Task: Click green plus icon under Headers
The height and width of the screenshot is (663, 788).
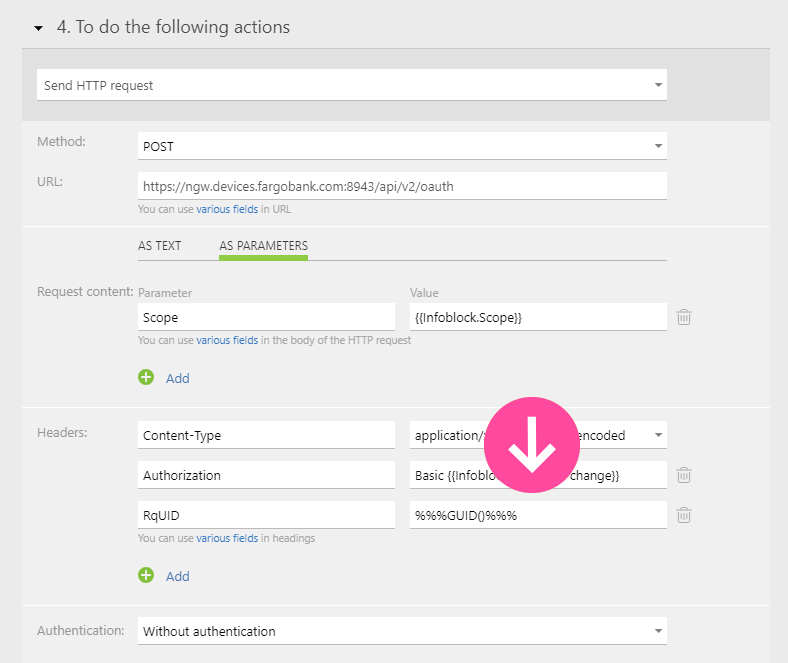Action: (x=147, y=576)
